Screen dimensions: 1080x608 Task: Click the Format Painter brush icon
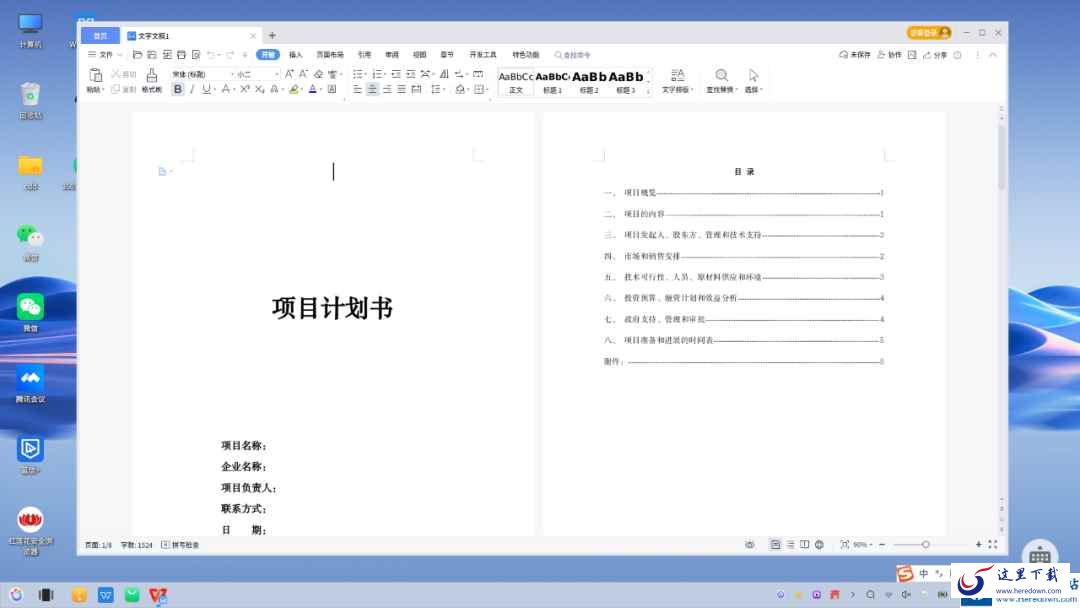tap(152, 75)
